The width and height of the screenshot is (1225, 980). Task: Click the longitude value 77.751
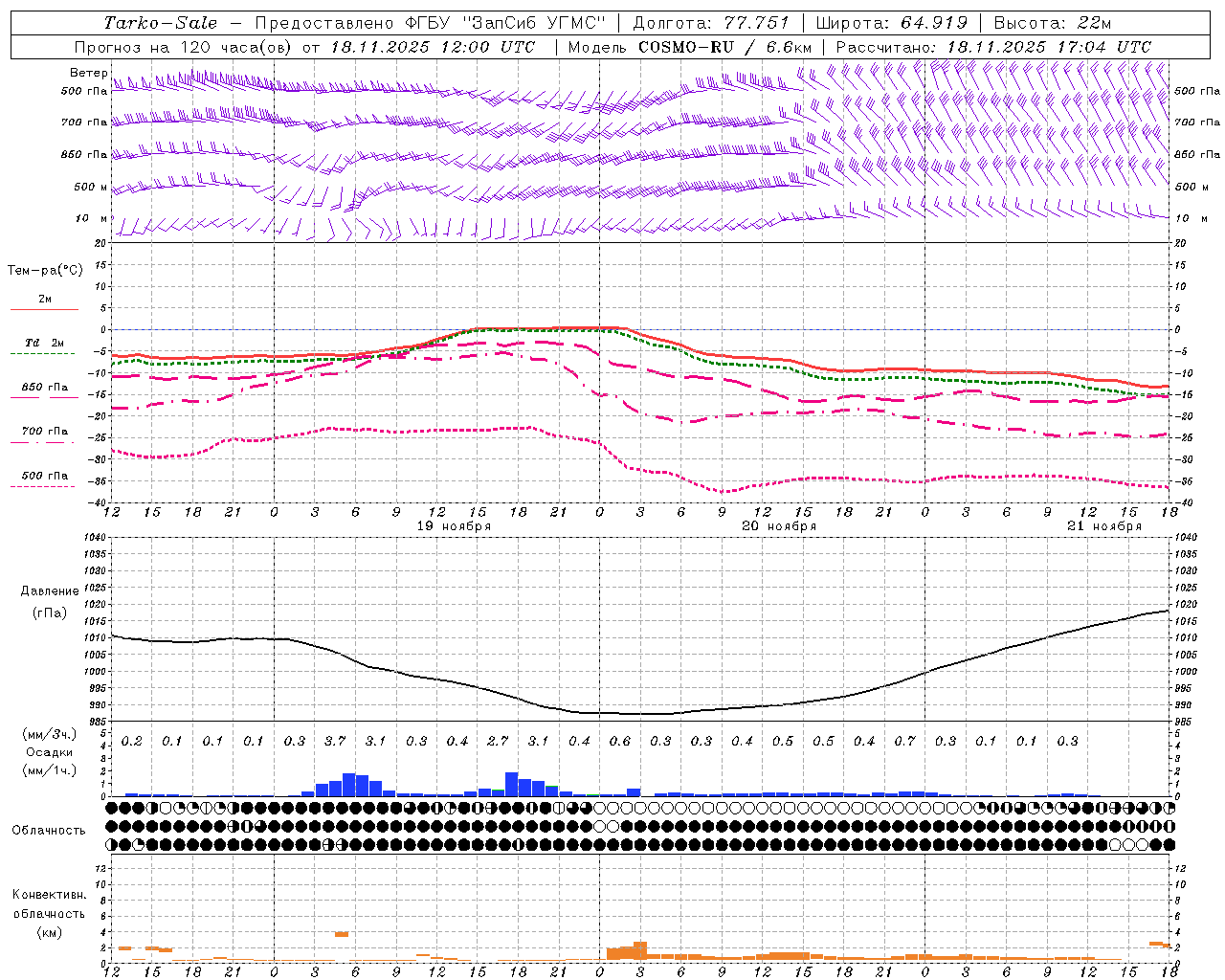point(757,23)
